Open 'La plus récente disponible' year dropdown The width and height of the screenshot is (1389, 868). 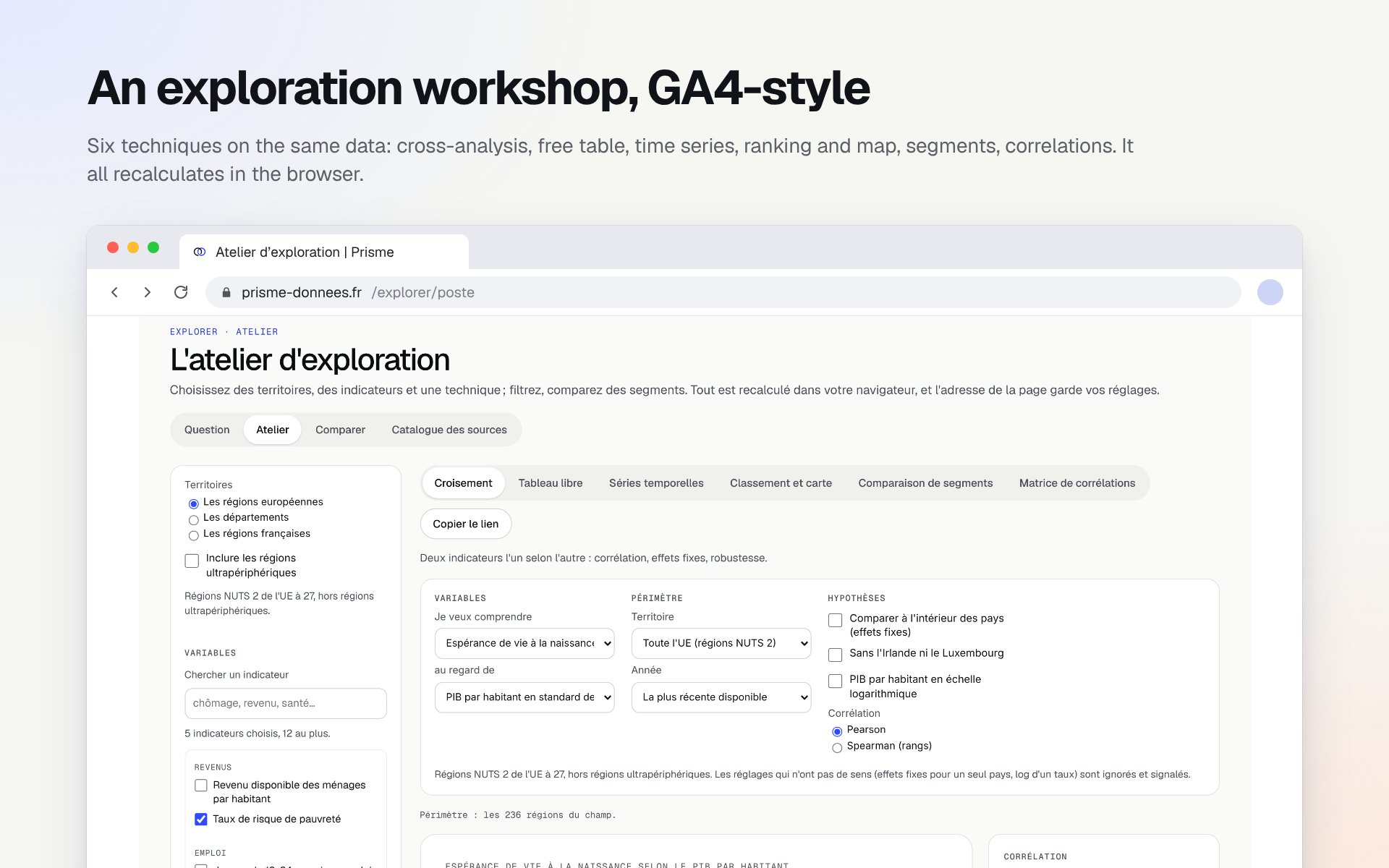pyautogui.click(x=721, y=697)
